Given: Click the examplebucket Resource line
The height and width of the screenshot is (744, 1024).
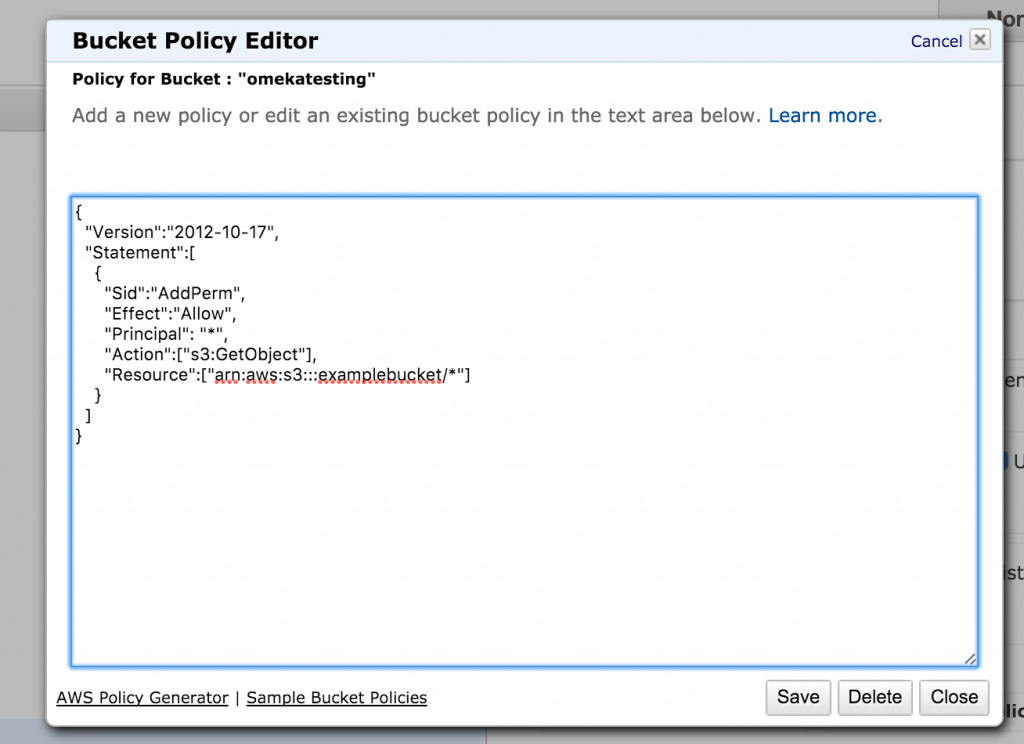Looking at the screenshot, I should point(287,375).
